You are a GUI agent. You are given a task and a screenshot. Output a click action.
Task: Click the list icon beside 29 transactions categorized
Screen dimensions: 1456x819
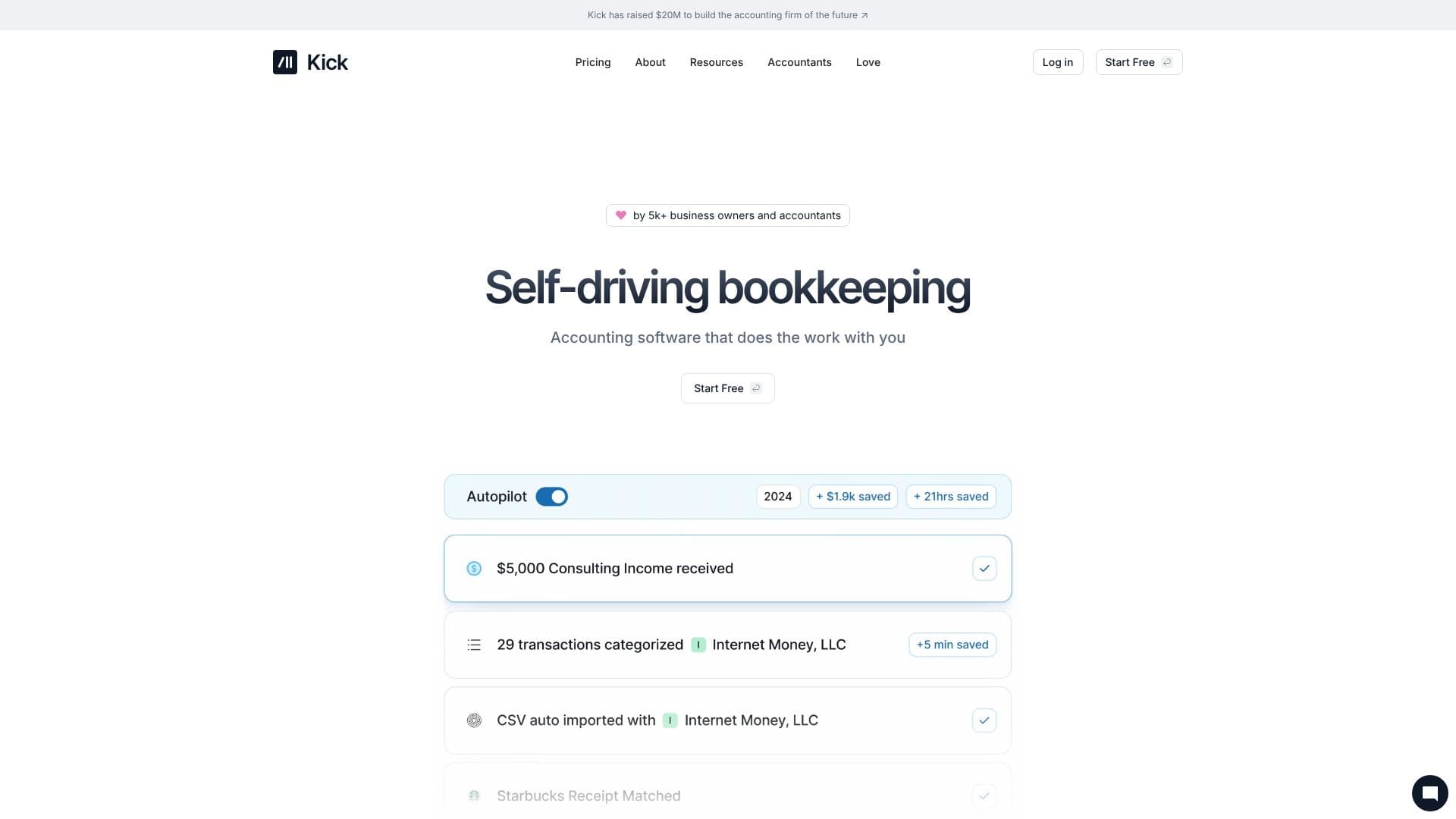474,645
